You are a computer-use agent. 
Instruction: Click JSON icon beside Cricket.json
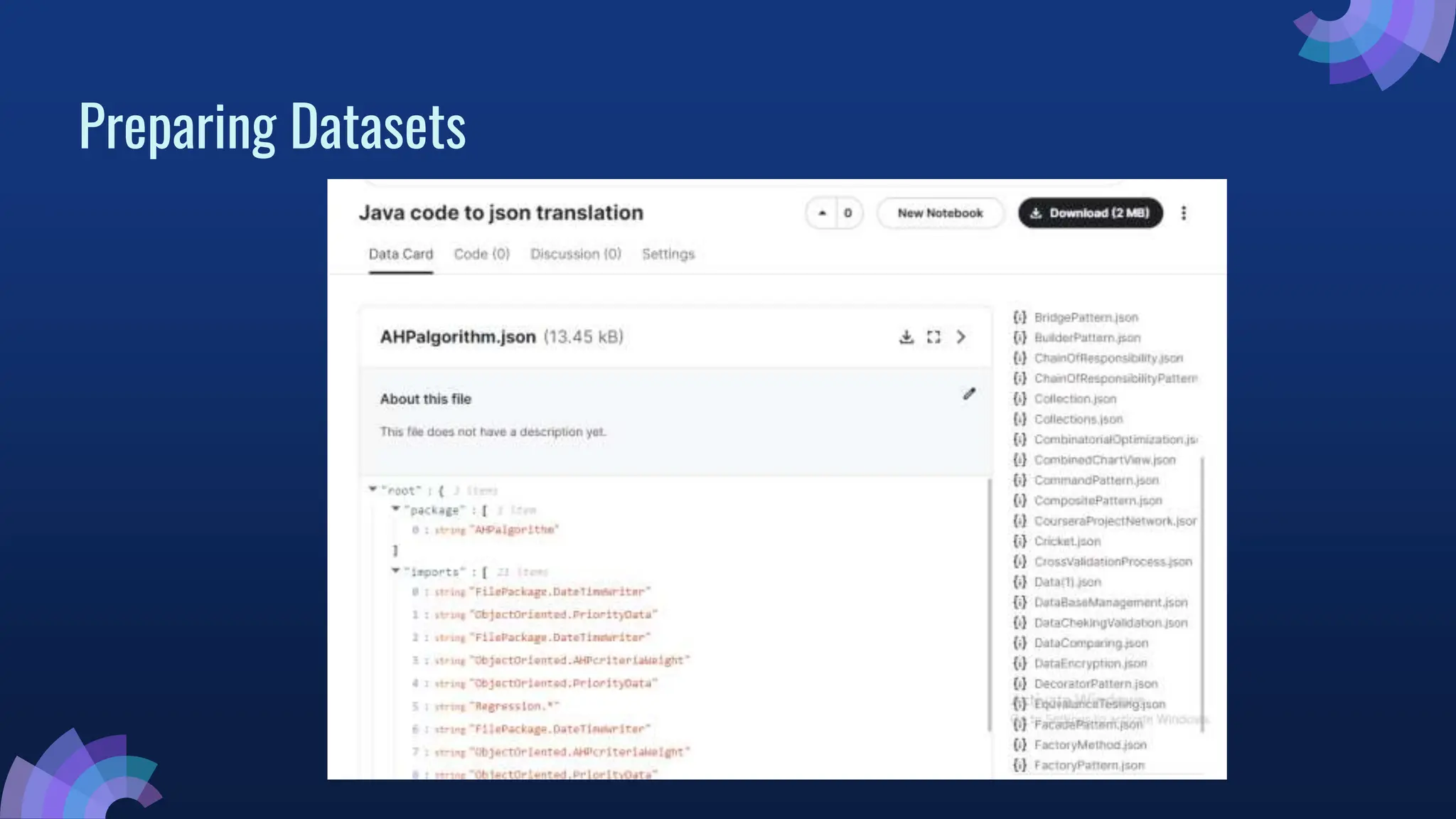click(1019, 542)
